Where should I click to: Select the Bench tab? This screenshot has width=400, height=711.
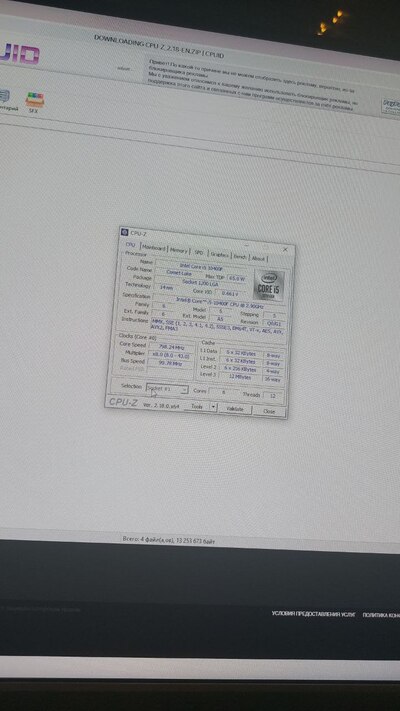[240, 257]
